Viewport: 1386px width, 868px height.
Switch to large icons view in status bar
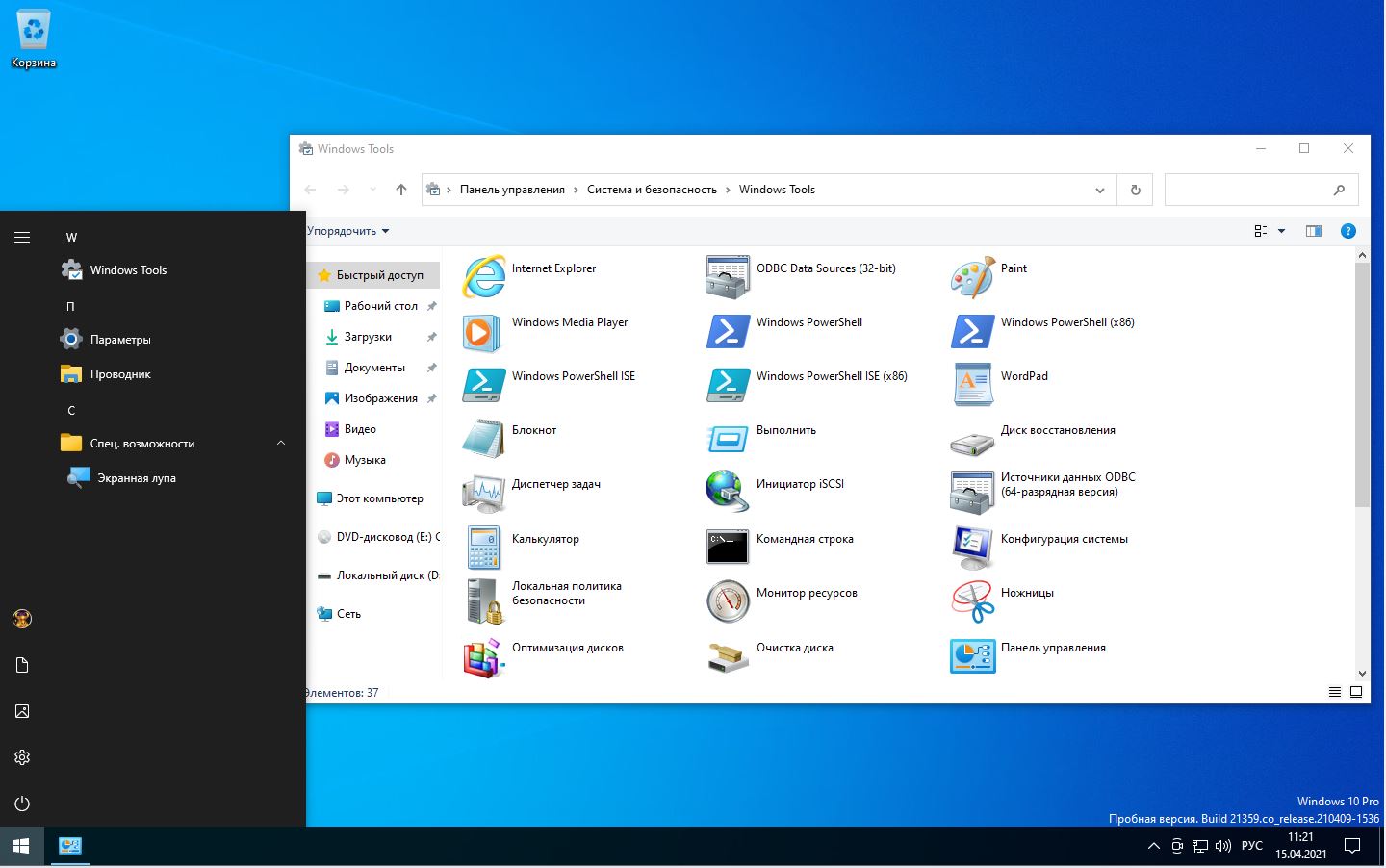click(x=1356, y=692)
